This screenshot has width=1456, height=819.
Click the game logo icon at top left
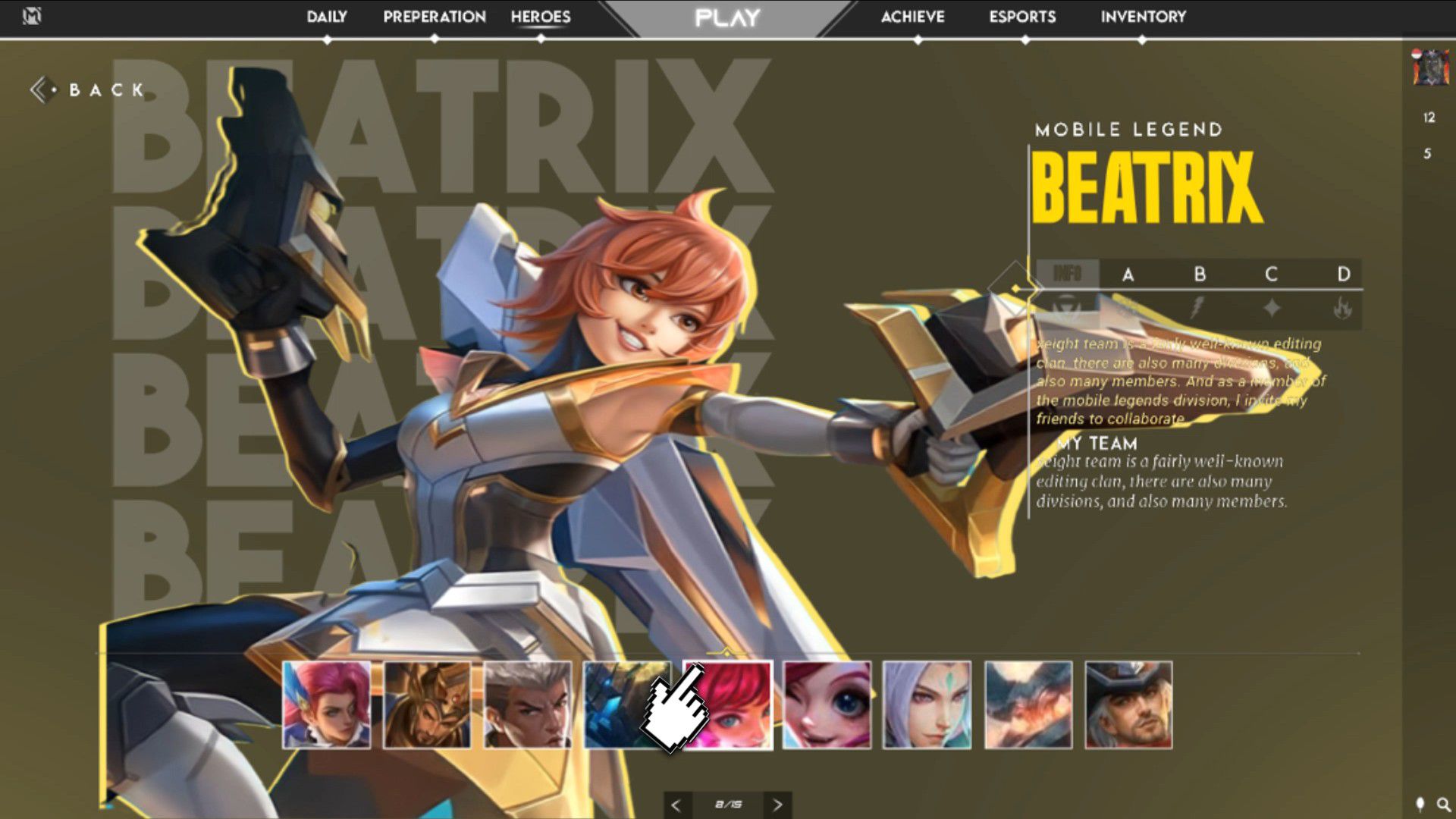pyautogui.click(x=32, y=16)
